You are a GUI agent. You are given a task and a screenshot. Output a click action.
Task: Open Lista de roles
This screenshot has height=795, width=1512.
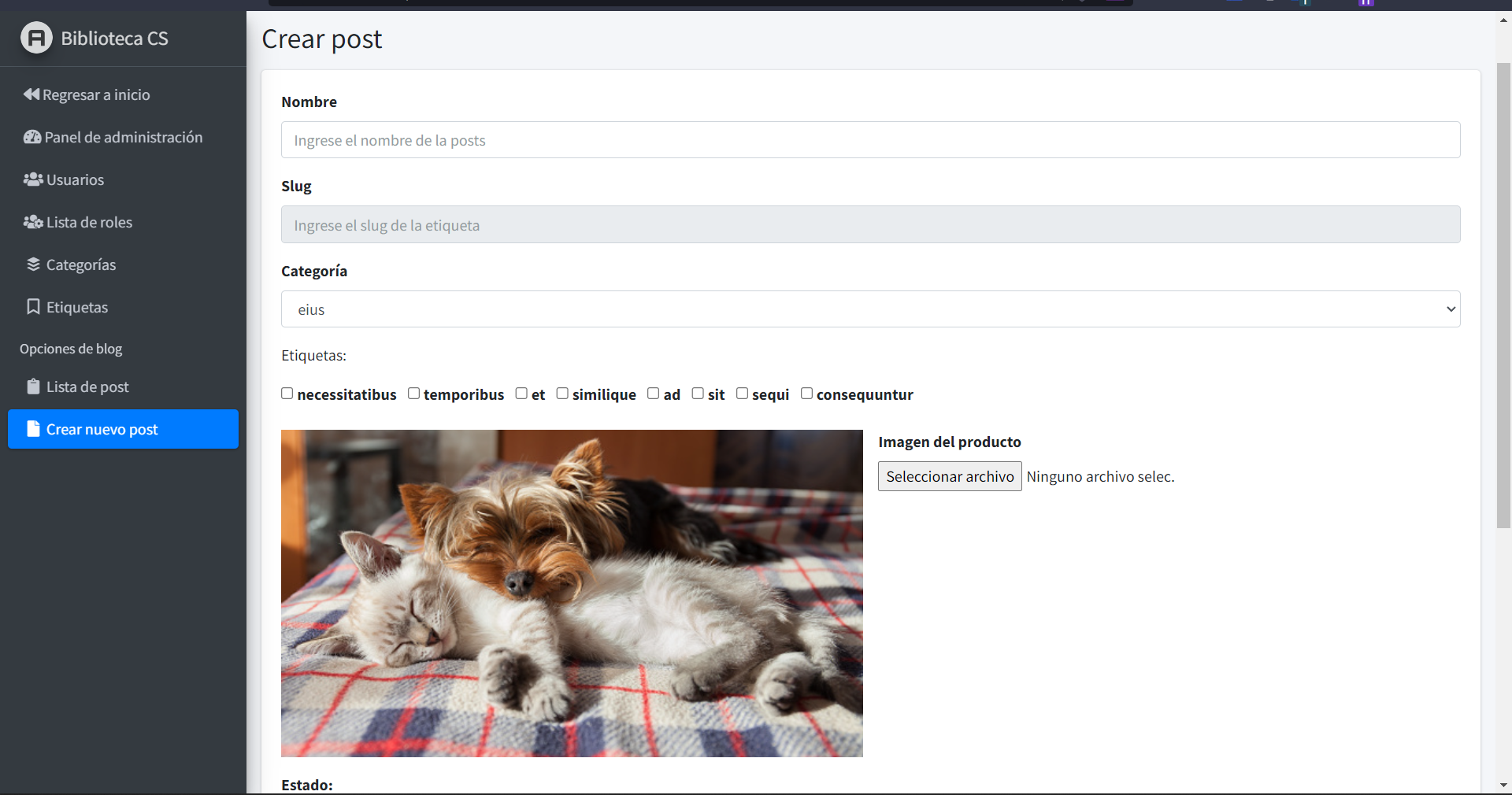tap(123, 222)
